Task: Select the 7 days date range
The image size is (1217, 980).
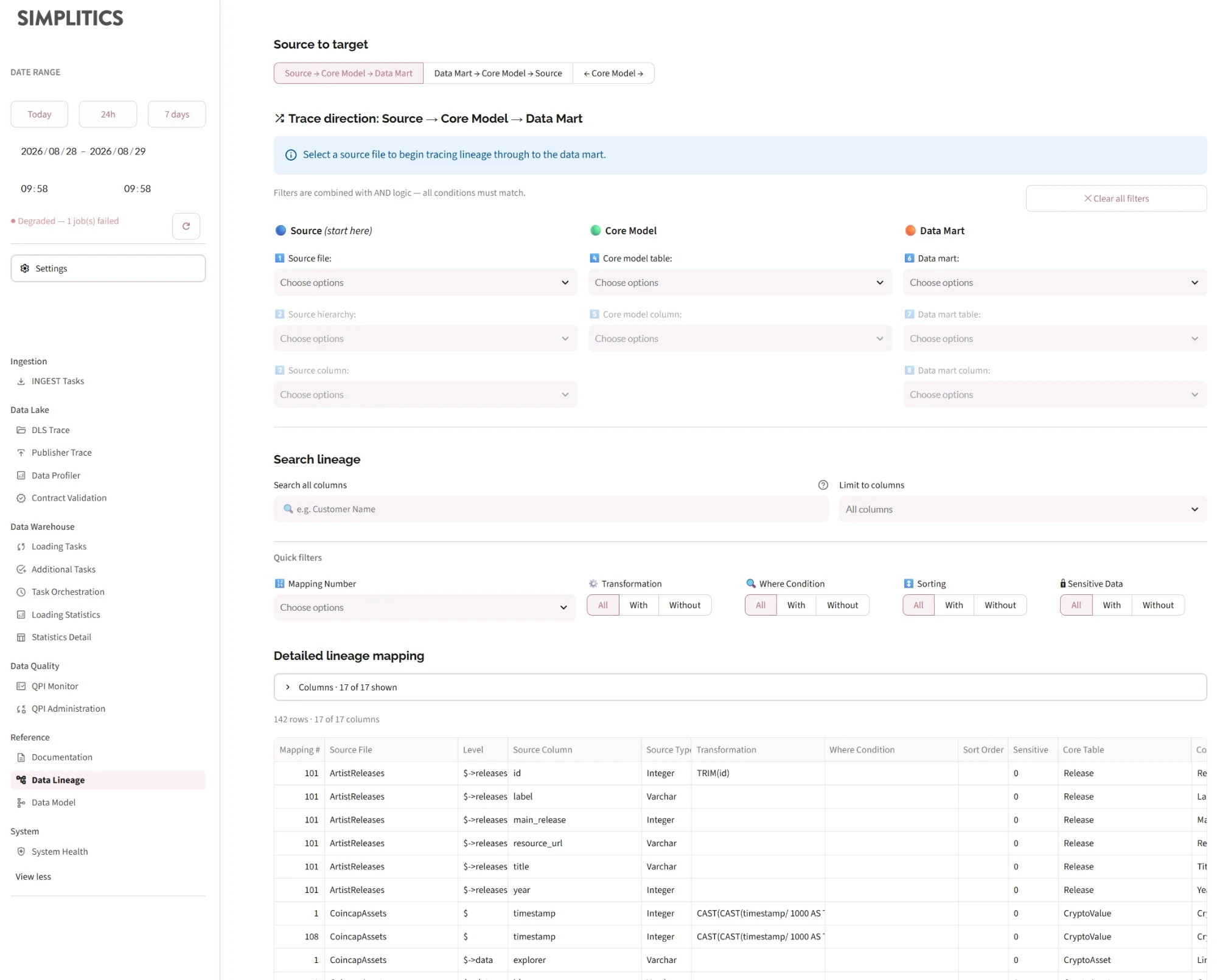Action: point(177,114)
